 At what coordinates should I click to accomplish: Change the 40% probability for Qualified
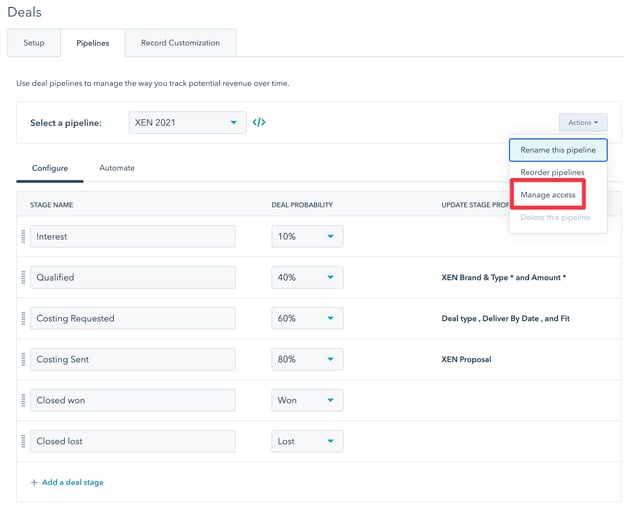pyautogui.click(x=307, y=278)
